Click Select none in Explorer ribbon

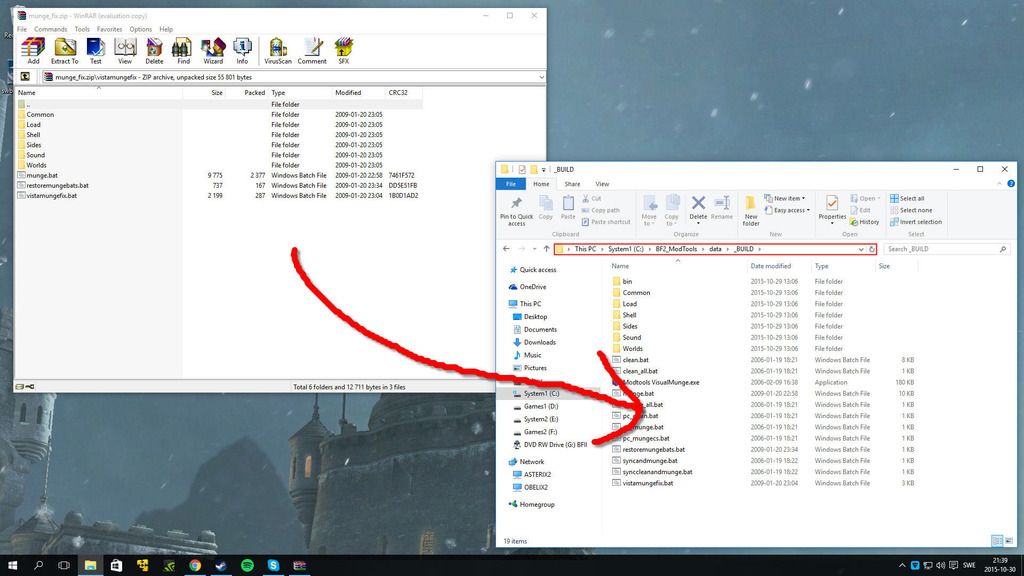pos(911,210)
